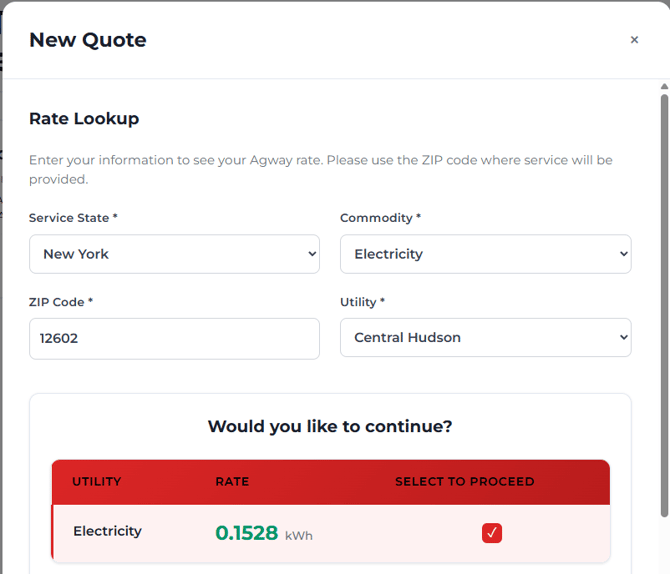Focus the ZIP Code input field
Viewport: 670px width, 574px height.
tap(174, 338)
